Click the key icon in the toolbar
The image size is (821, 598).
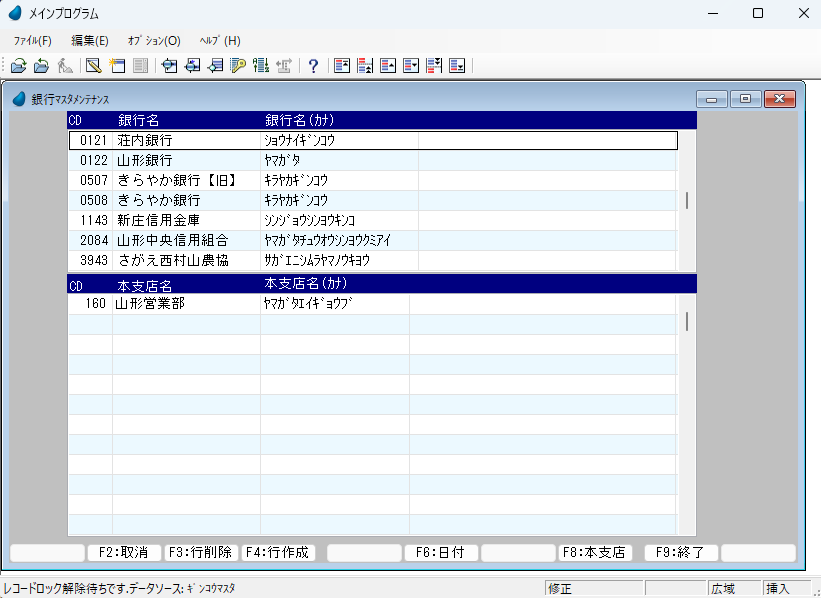click(x=237, y=66)
